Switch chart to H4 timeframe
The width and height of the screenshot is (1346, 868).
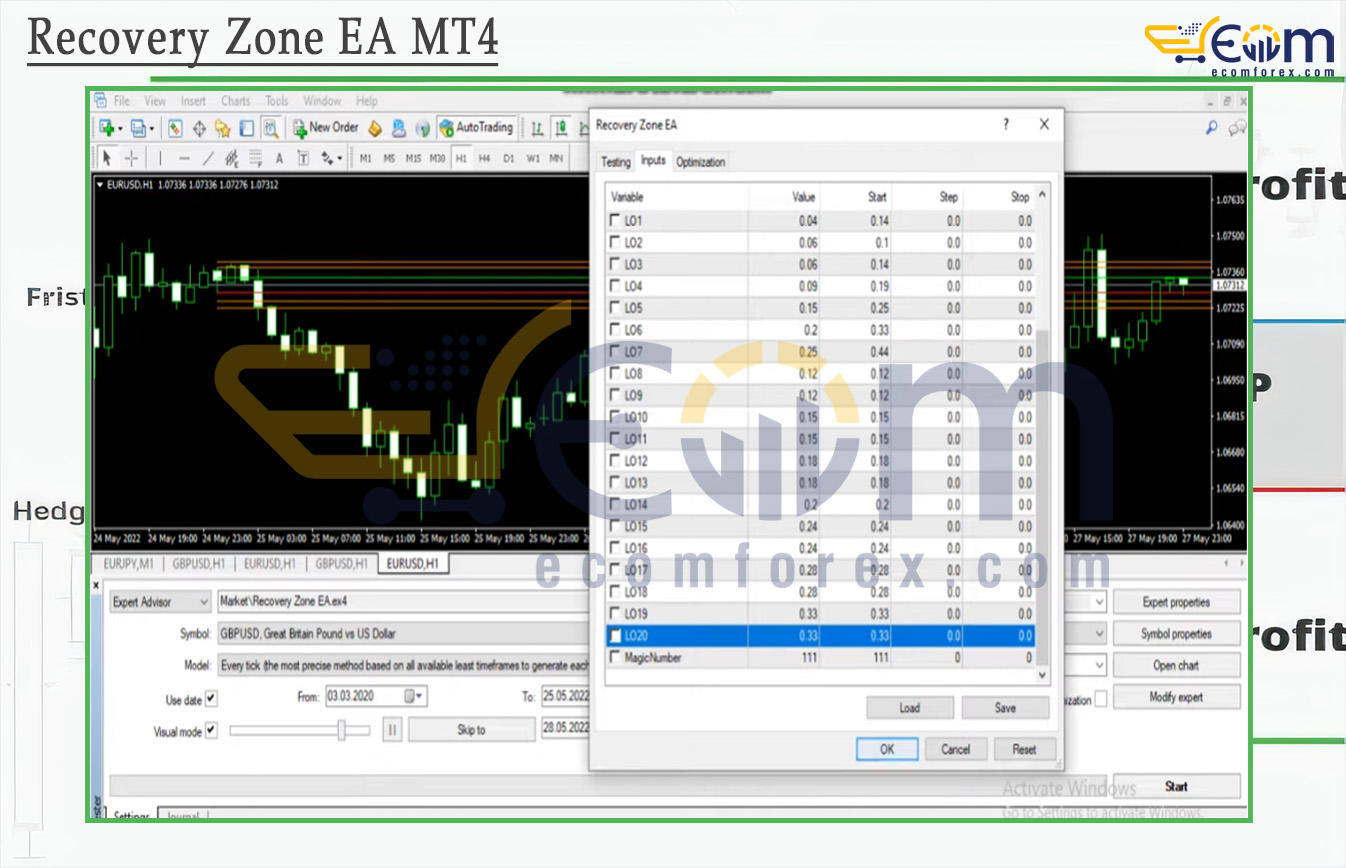[x=484, y=158]
